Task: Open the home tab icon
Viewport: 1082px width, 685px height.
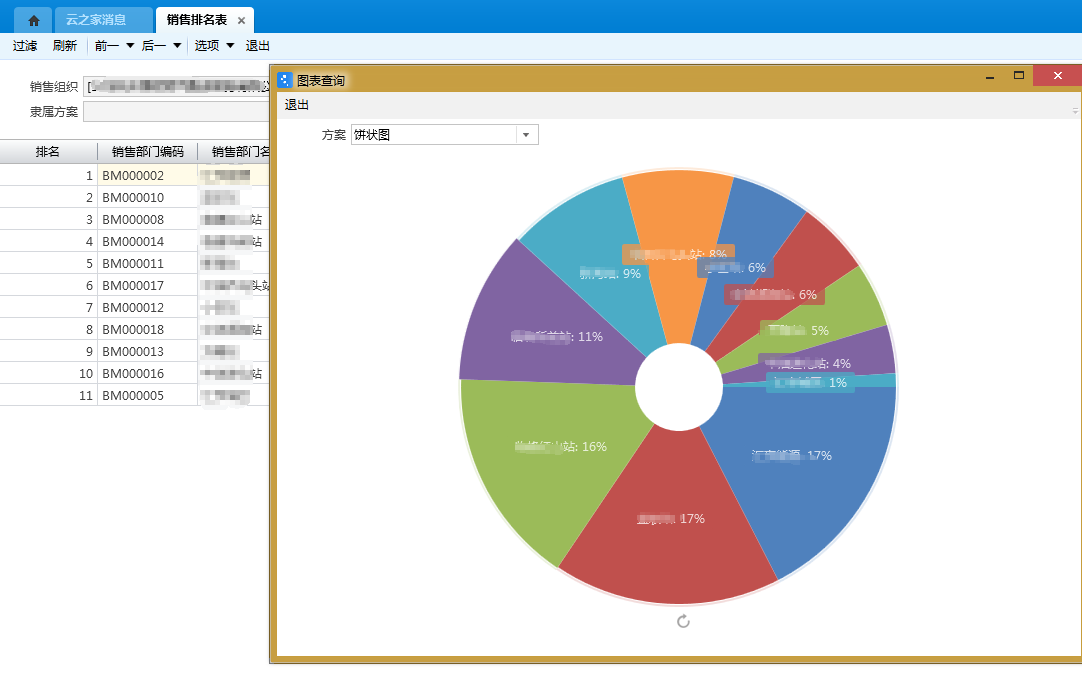Action: point(33,20)
